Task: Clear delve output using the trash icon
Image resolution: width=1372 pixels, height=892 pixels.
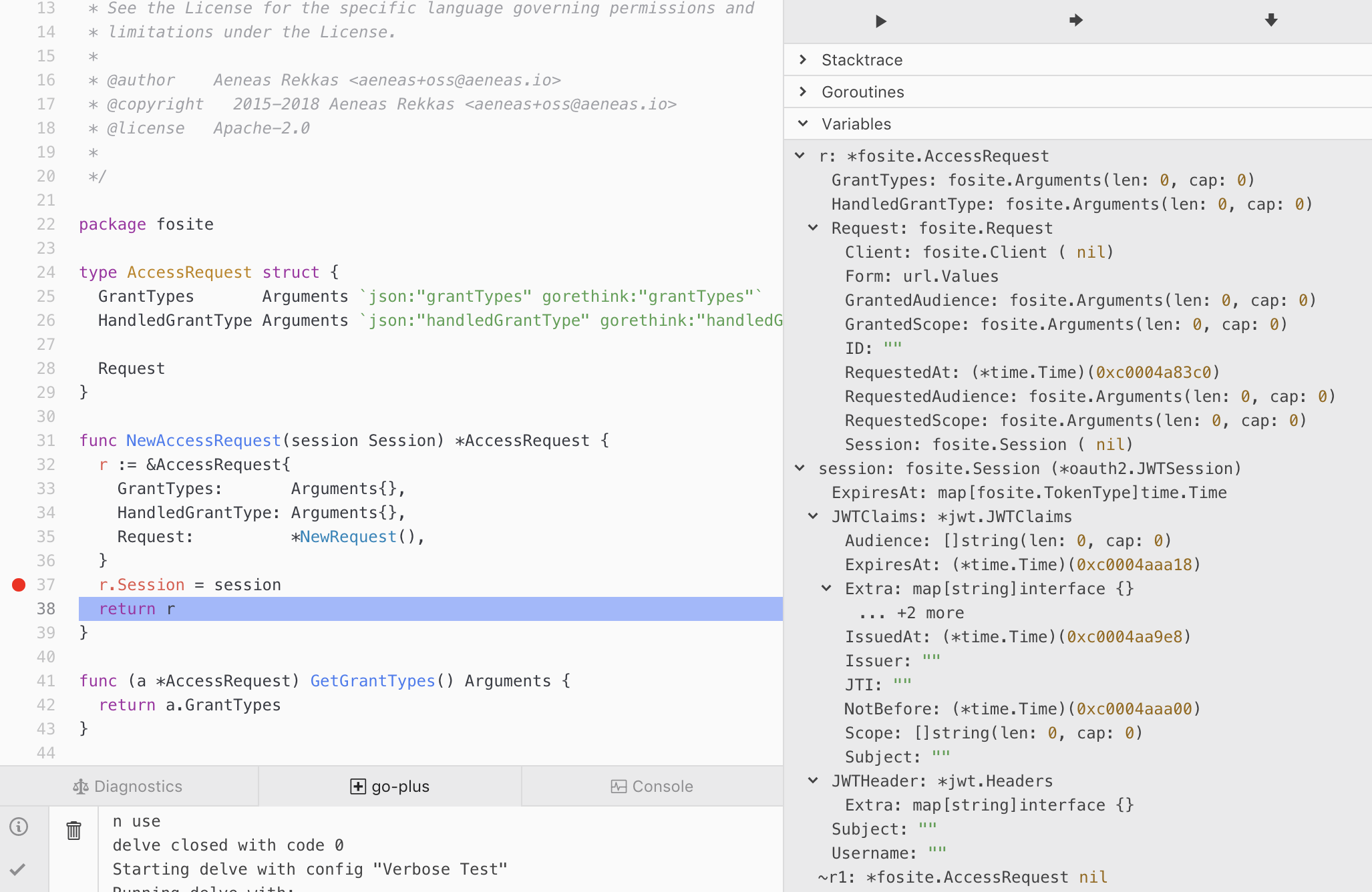Action: tap(73, 831)
